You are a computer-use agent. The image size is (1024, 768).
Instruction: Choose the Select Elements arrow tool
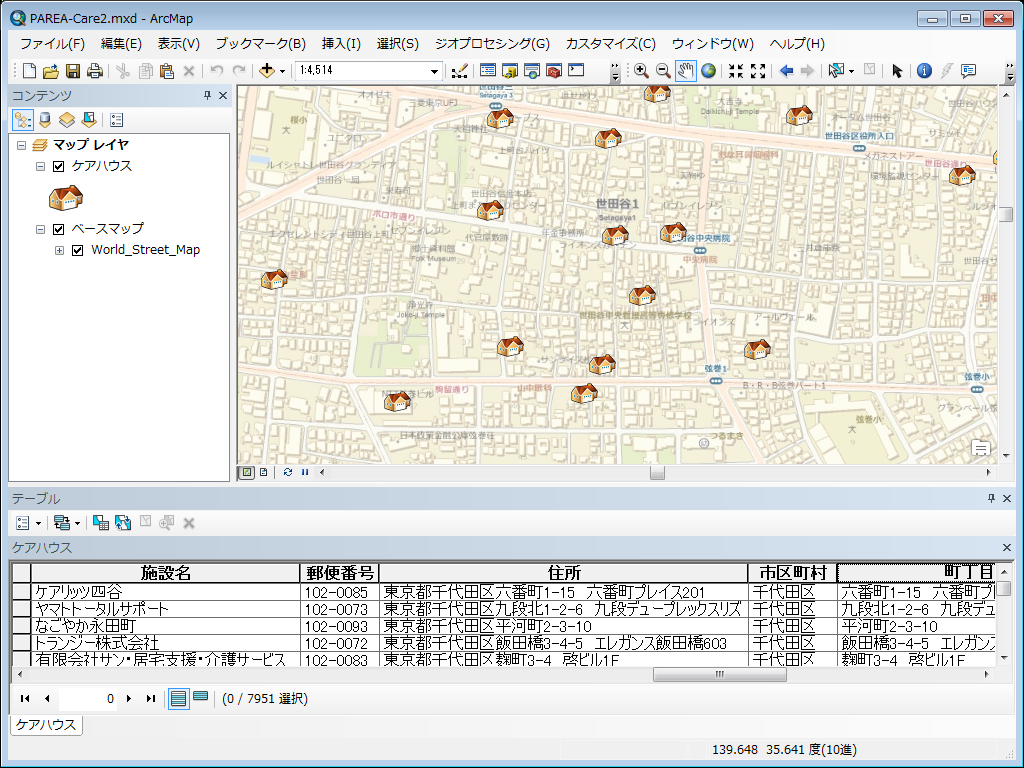tap(897, 71)
